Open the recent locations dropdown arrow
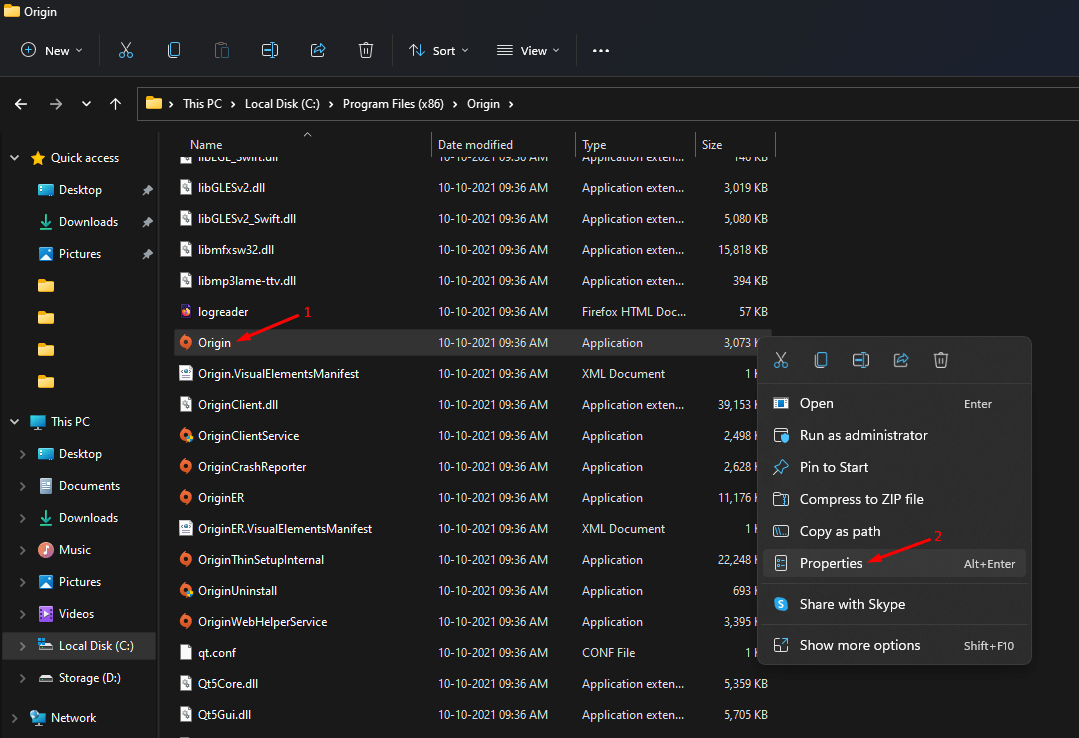 86,104
